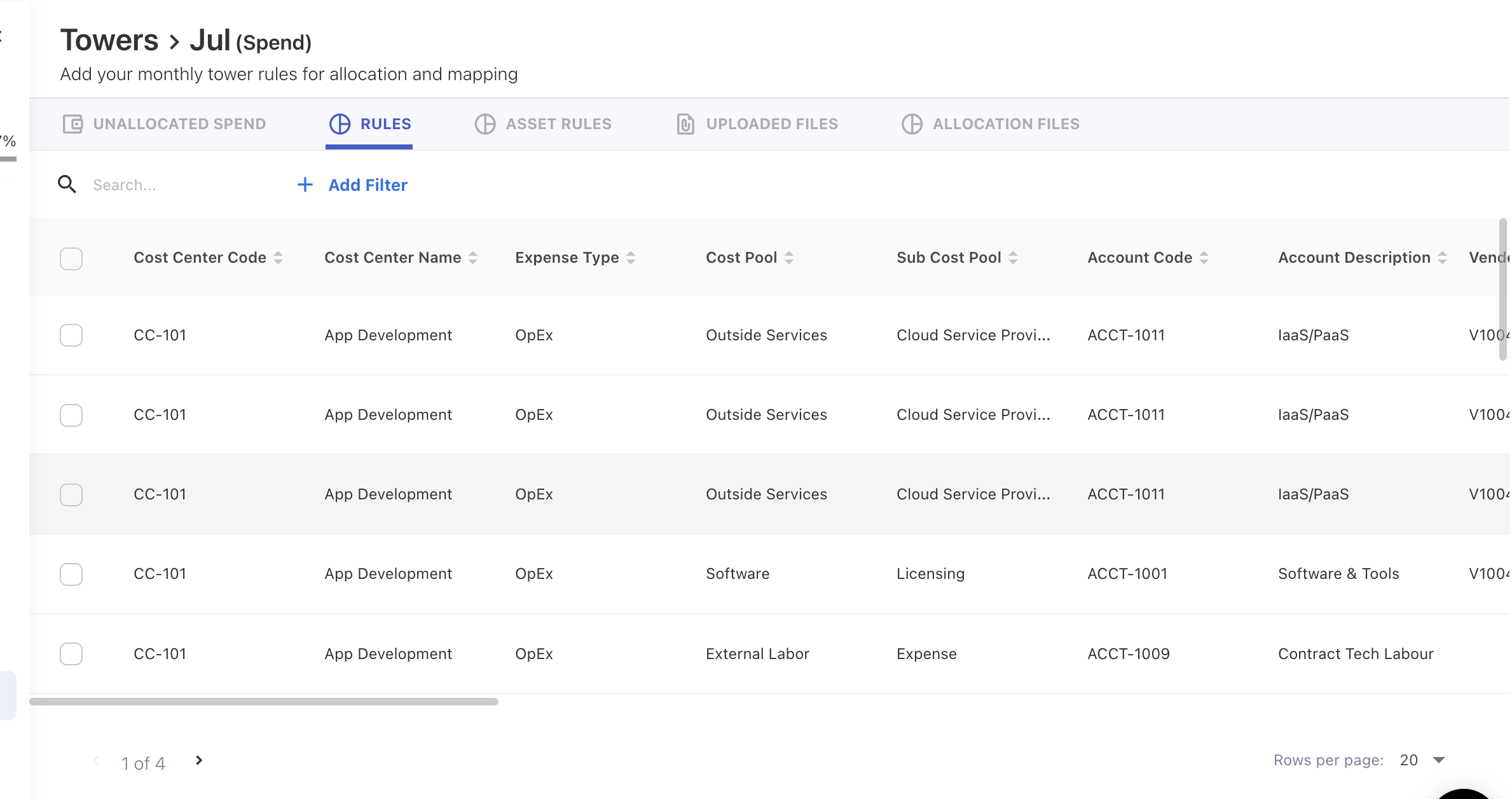
Task: Sort by Cost Center Code arrows
Action: coord(278,258)
